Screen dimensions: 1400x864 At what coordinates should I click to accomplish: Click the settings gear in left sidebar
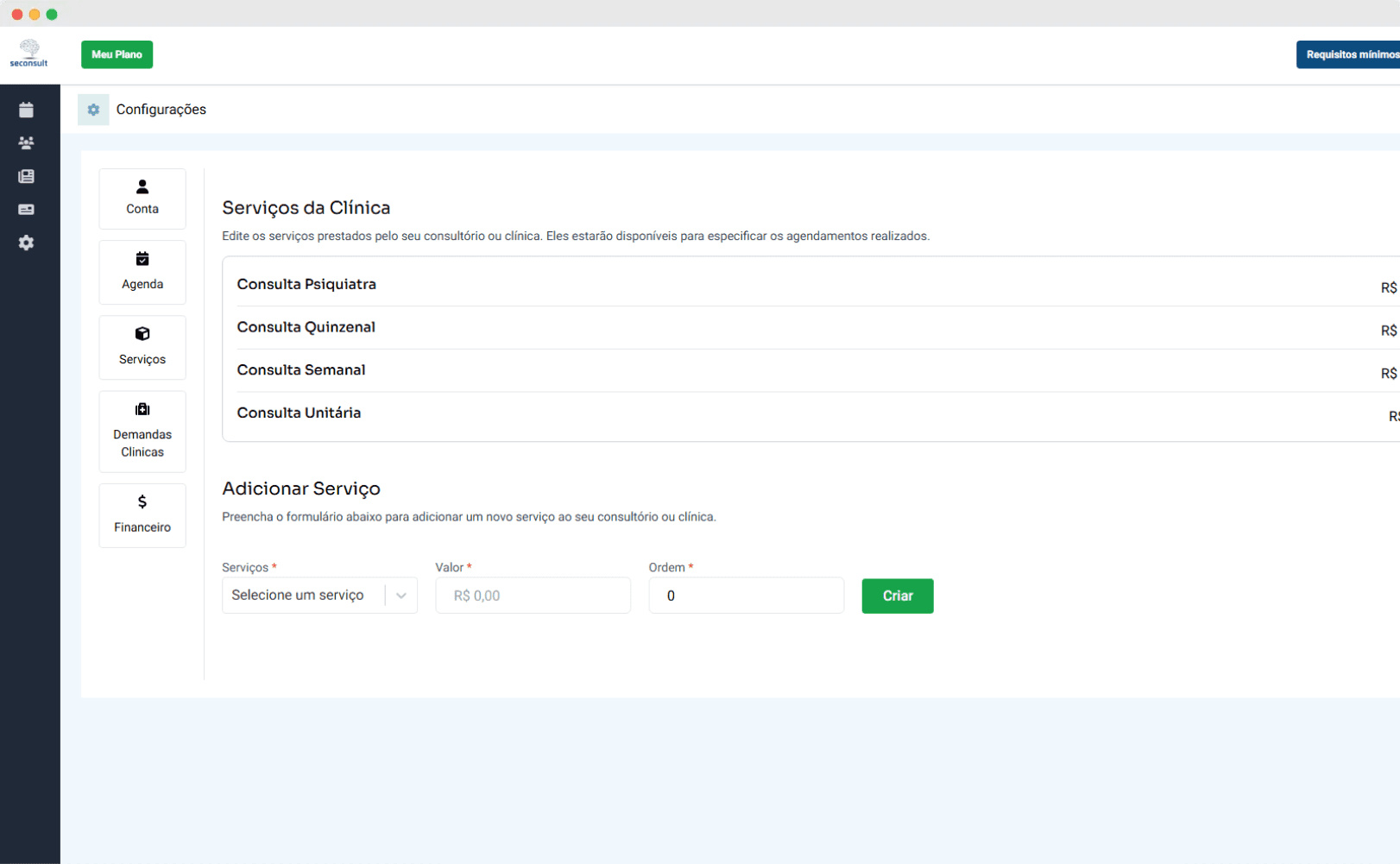pyautogui.click(x=26, y=243)
